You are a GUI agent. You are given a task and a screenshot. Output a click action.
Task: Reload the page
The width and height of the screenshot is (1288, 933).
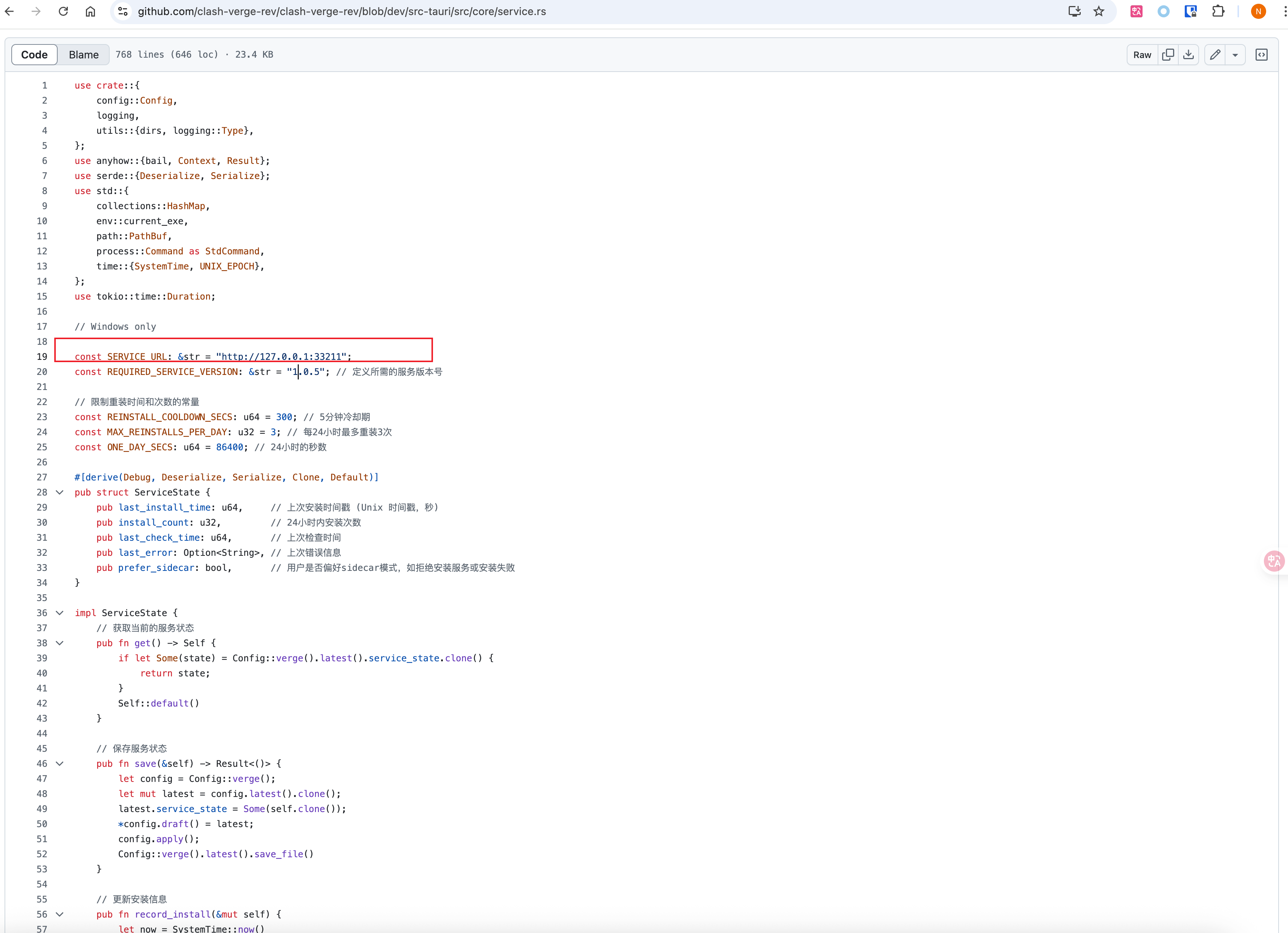[x=63, y=11]
